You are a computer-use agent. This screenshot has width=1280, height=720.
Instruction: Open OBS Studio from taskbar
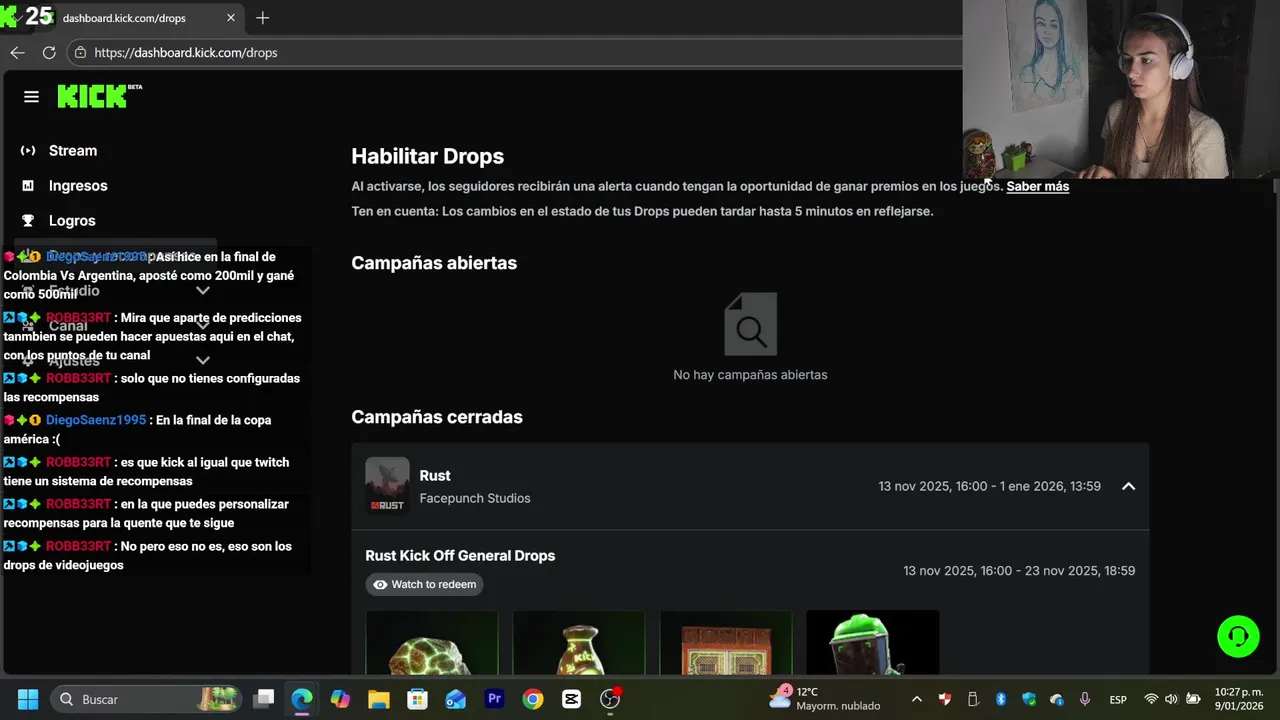[610, 699]
